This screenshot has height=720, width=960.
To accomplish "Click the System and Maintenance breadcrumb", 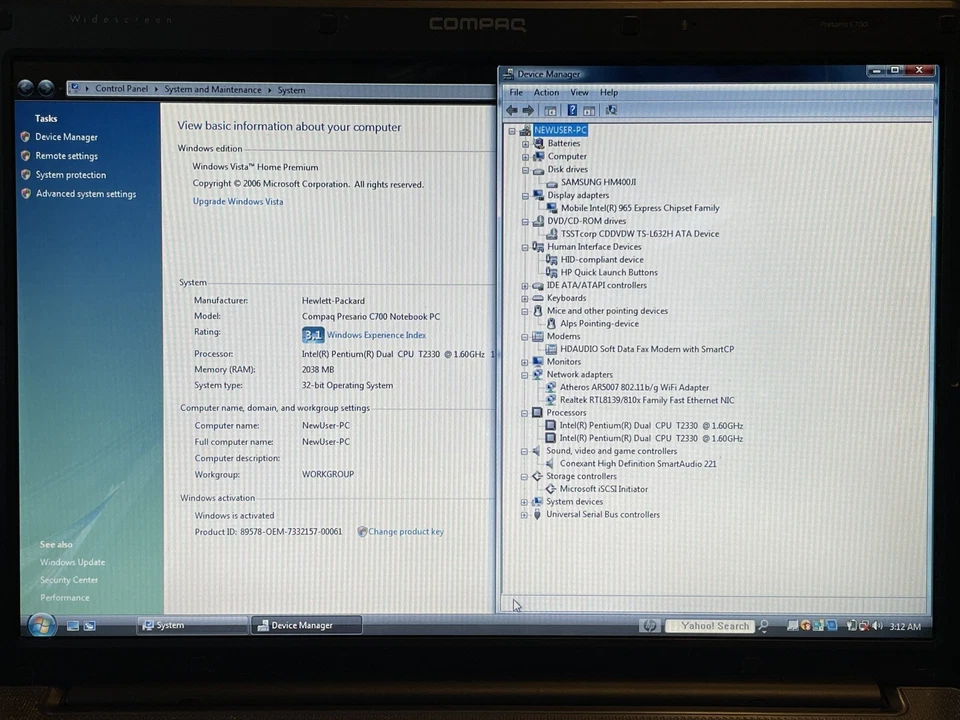I will coord(212,89).
